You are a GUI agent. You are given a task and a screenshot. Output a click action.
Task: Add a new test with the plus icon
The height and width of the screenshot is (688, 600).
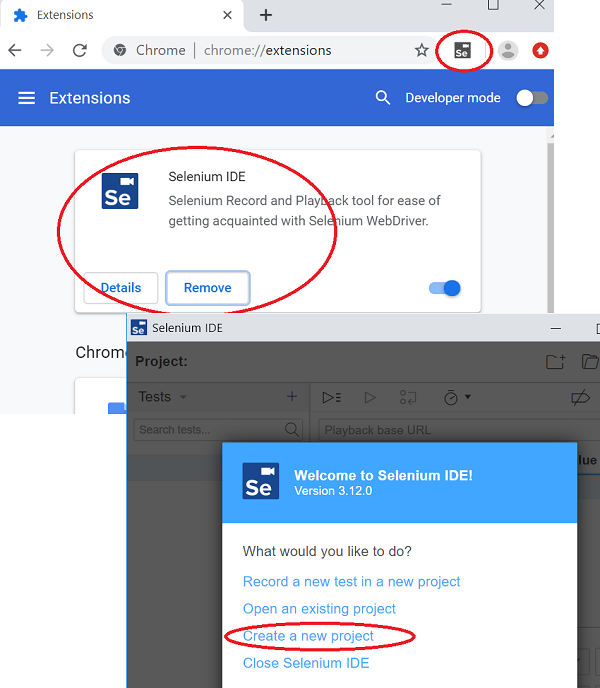click(x=291, y=397)
